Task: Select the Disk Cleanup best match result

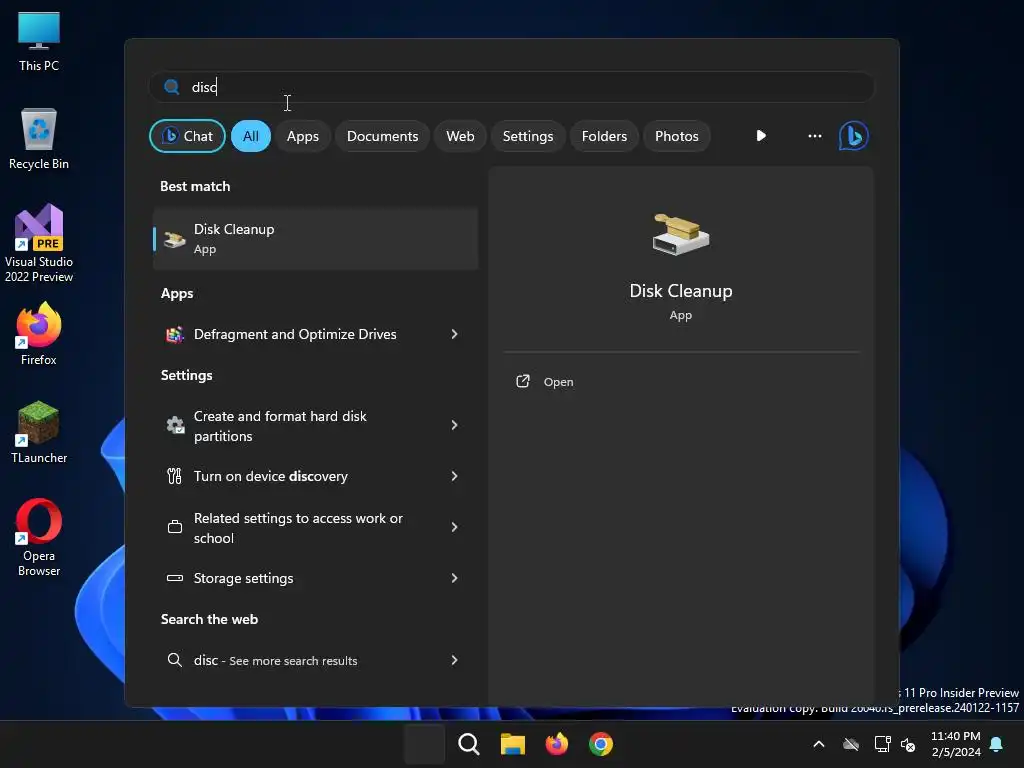Action: 315,239
